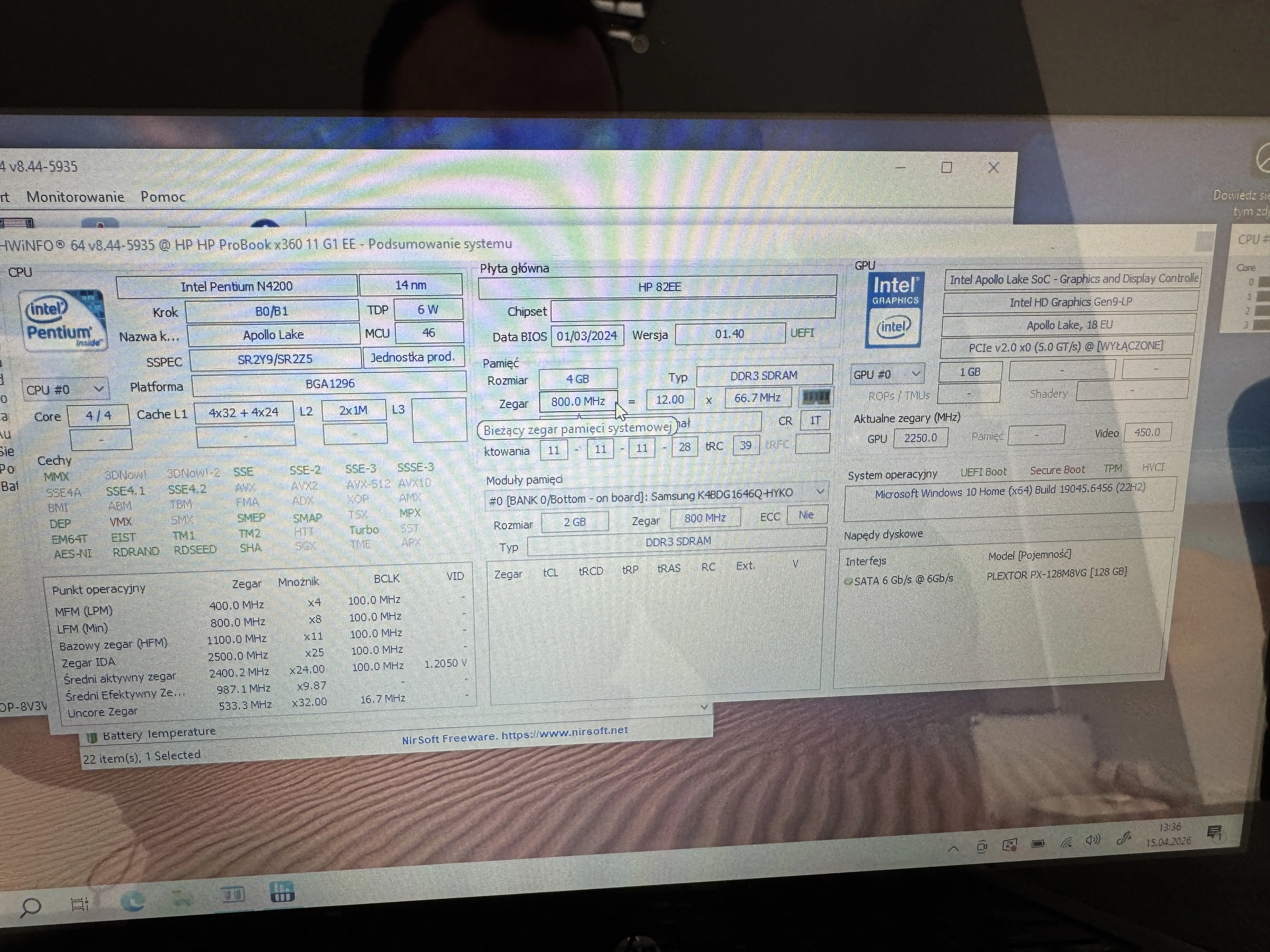Show hidden tray icons chevron

click(x=953, y=848)
